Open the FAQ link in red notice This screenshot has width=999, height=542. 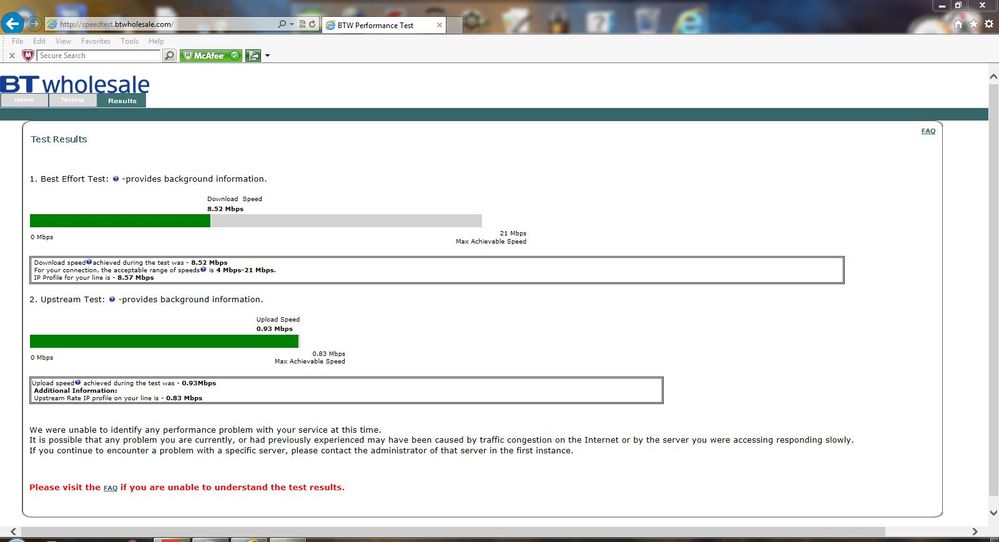click(x=110, y=488)
